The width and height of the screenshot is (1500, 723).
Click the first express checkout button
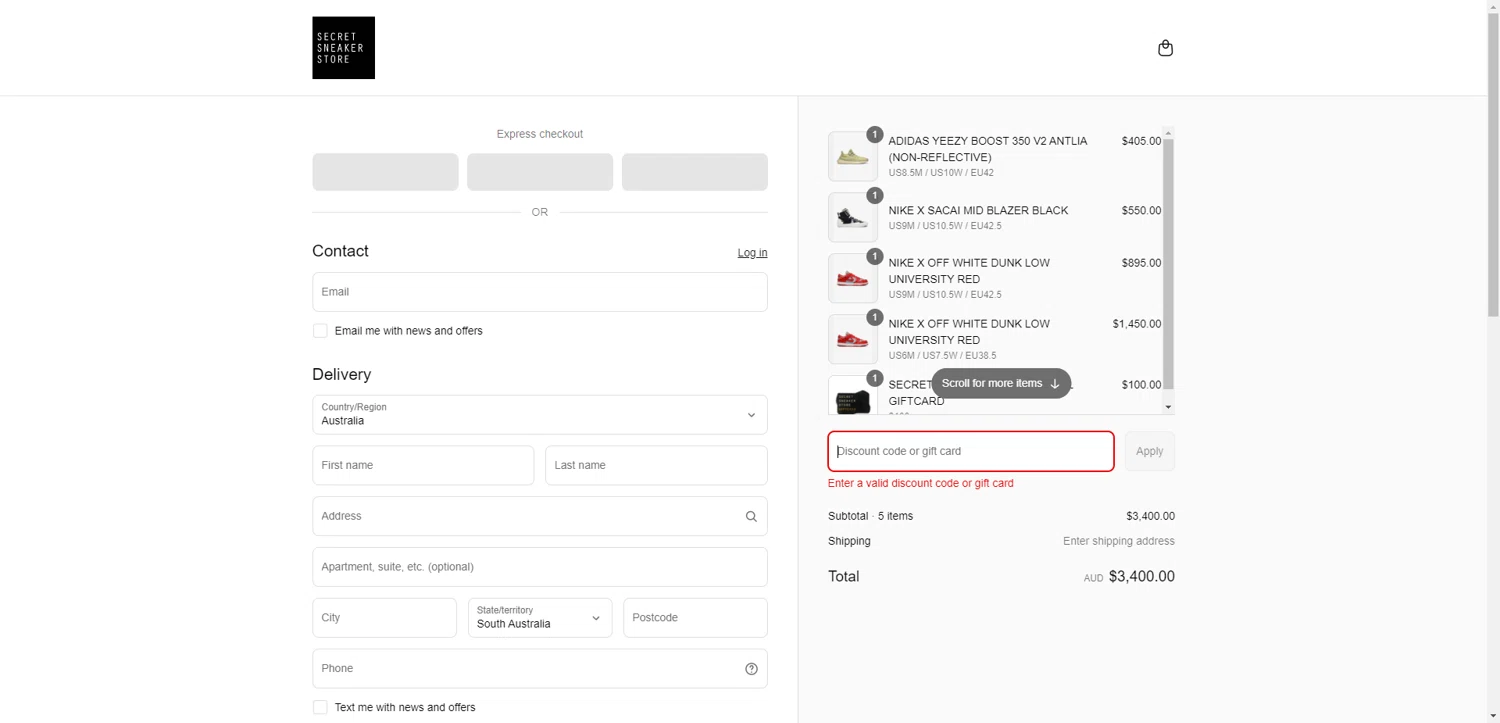pyautogui.click(x=385, y=172)
